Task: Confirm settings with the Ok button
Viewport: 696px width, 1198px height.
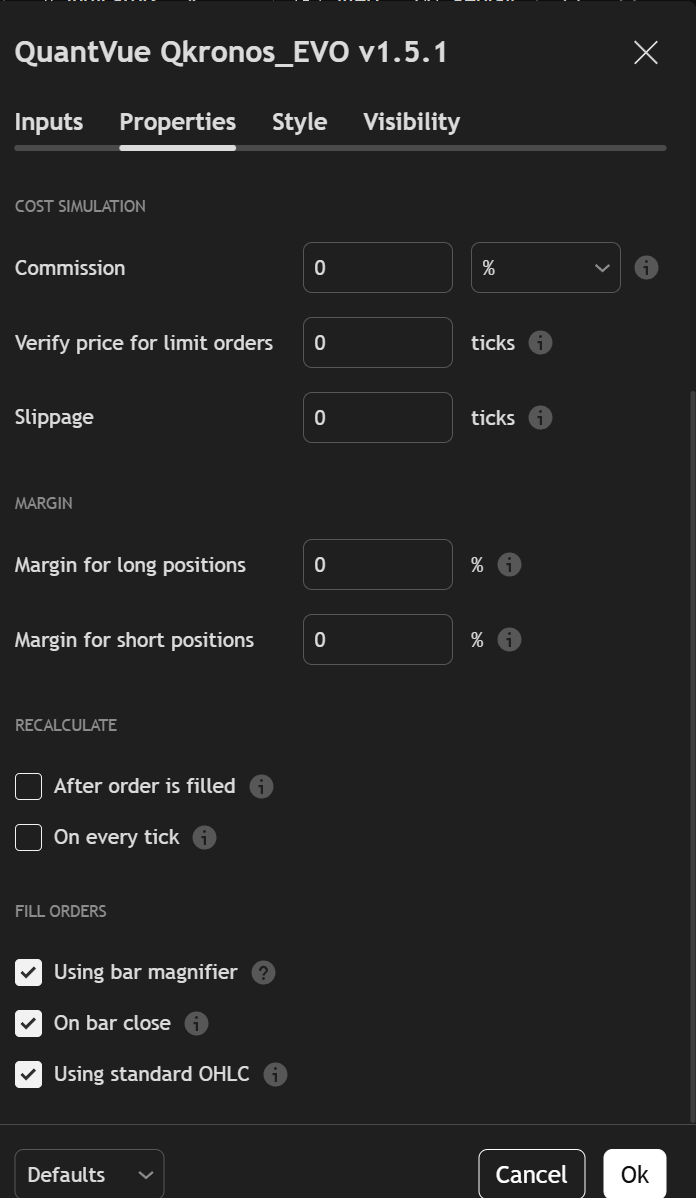Action: point(634,1175)
